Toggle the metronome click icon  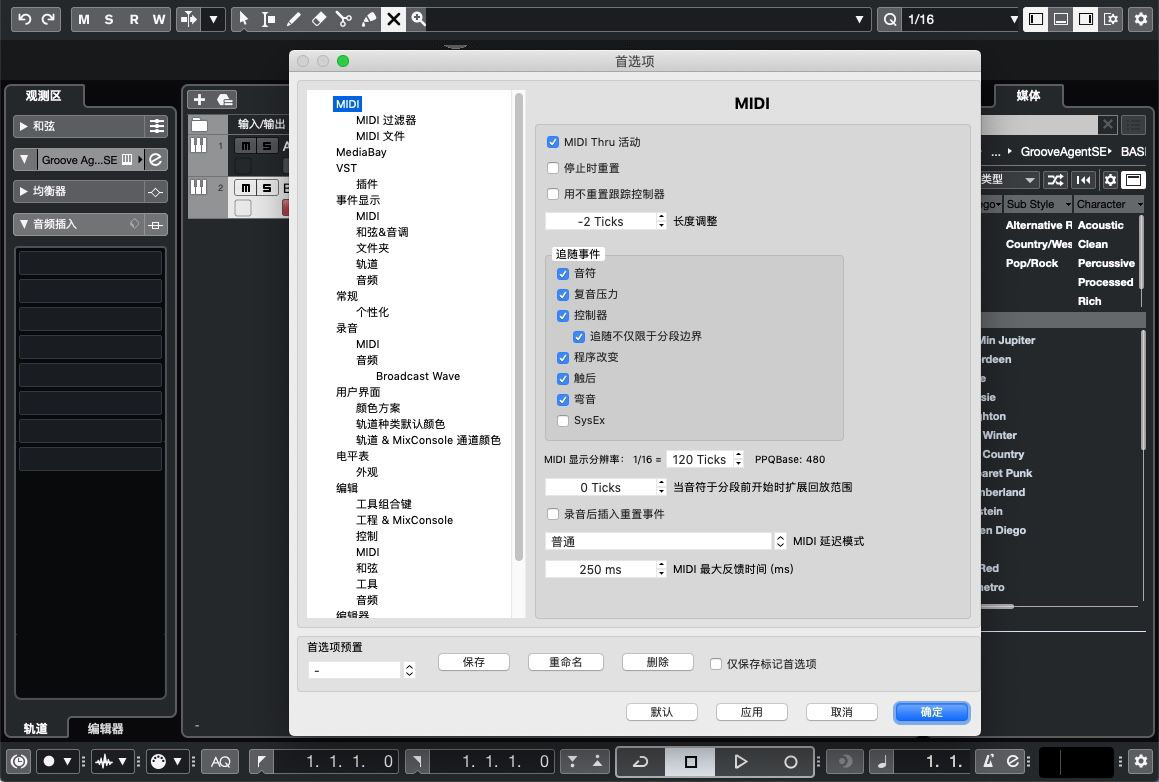point(988,761)
